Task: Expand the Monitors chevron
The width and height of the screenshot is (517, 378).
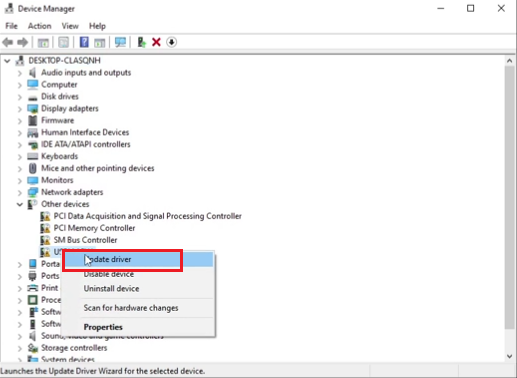Action: tap(20, 181)
